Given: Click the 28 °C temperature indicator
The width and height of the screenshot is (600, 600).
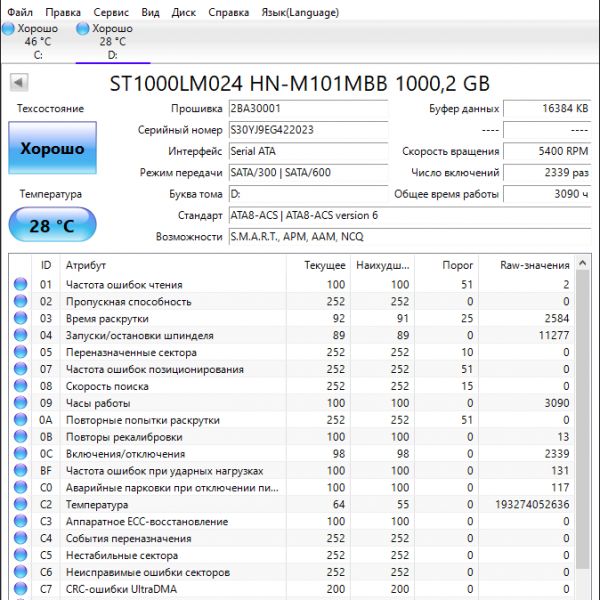Looking at the screenshot, I should click(x=52, y=226).
